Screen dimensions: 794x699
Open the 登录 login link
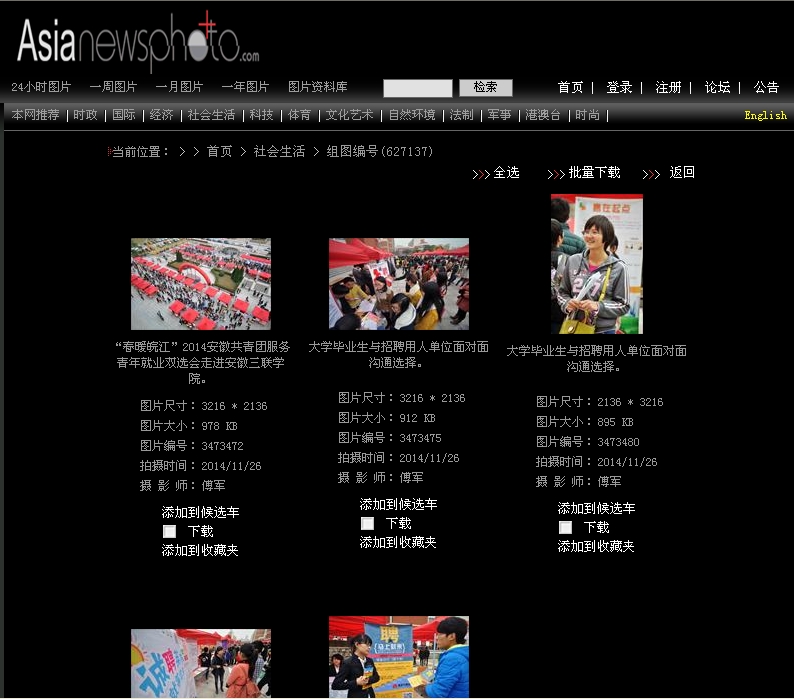(x=619, y=88)
